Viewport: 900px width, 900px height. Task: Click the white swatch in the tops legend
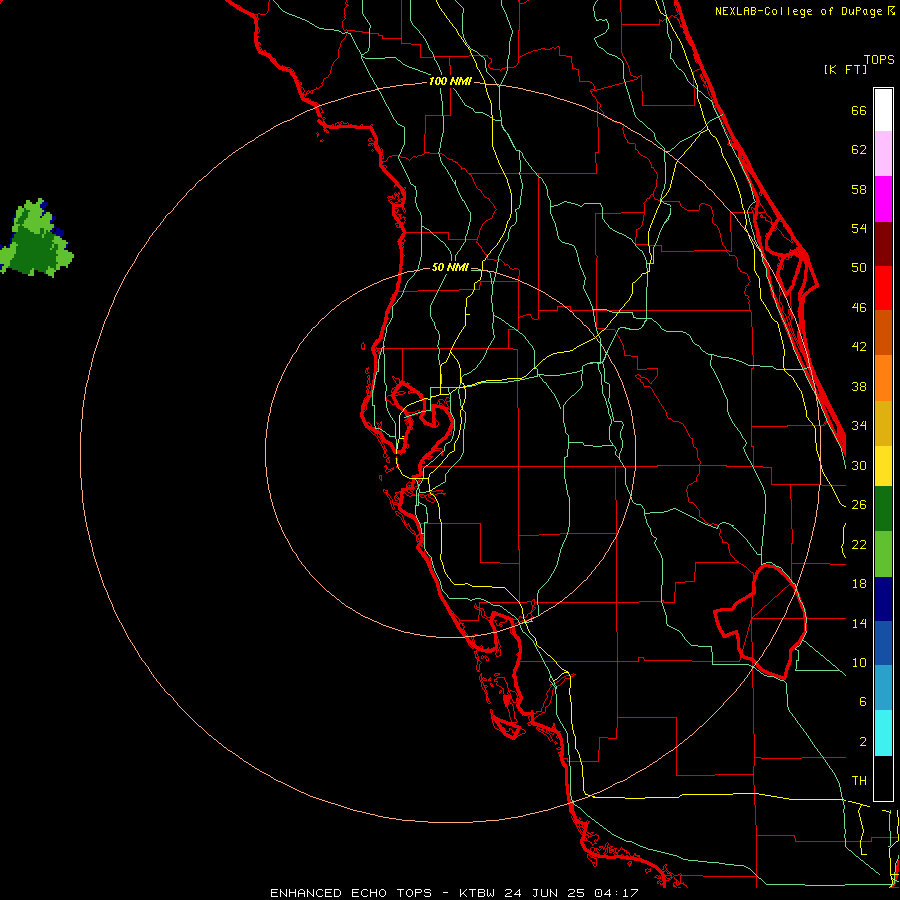click(883, 110)
